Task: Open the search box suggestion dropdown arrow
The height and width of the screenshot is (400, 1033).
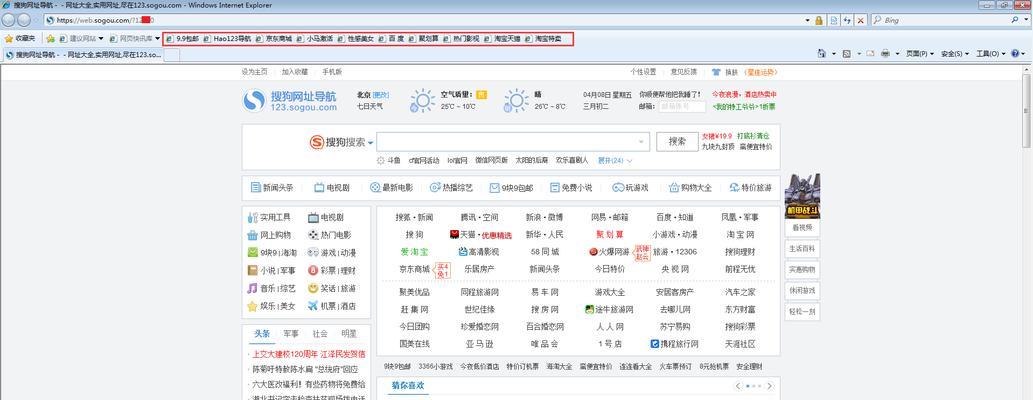Action: click(641, 142)
